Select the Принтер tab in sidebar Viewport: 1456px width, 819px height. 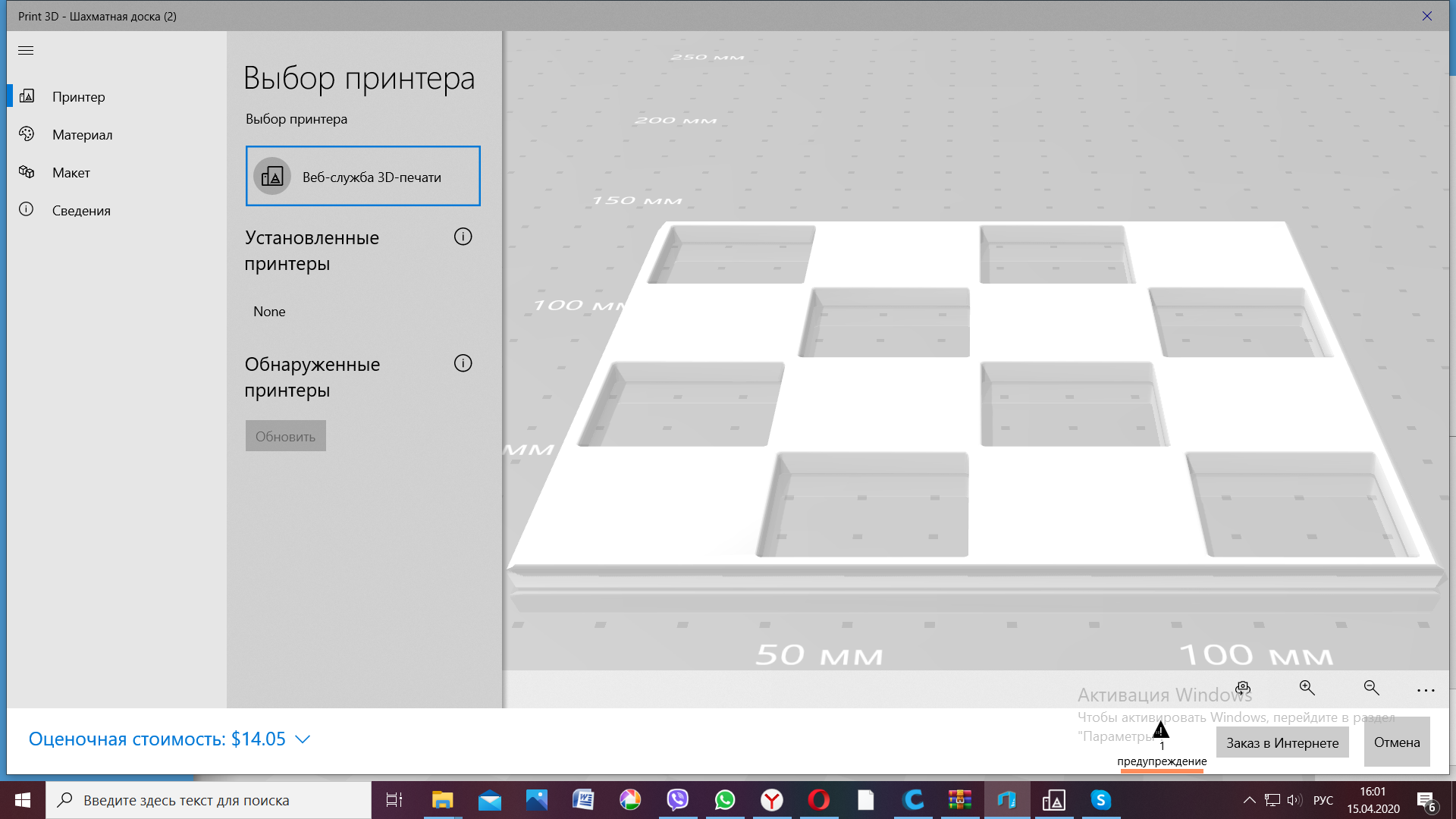(x=78, y=96)
